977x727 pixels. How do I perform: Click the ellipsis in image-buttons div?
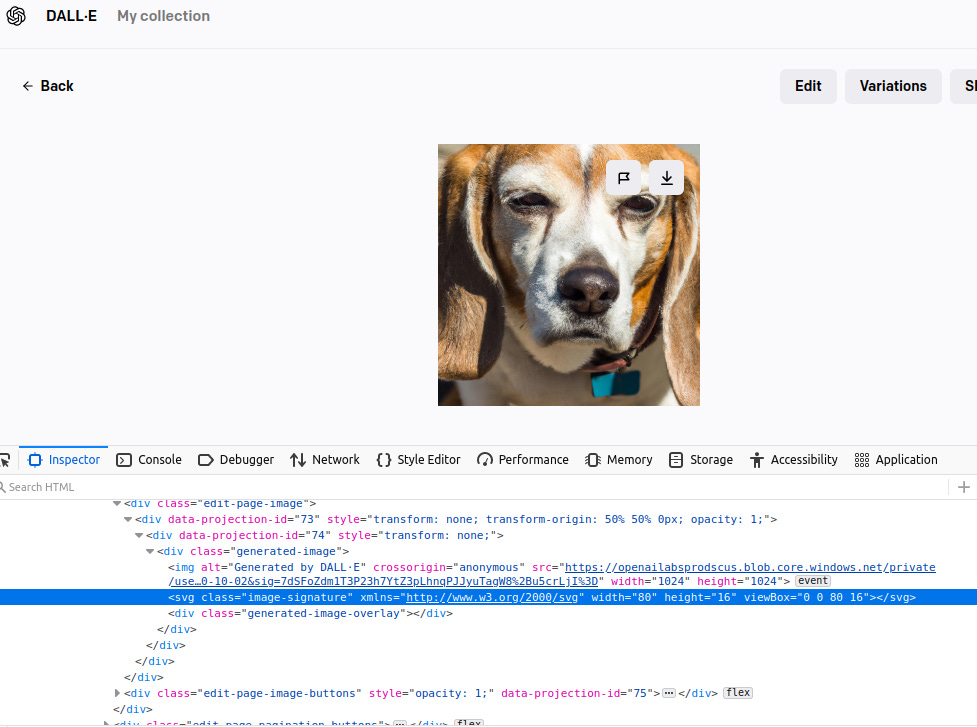pos(669,693)
